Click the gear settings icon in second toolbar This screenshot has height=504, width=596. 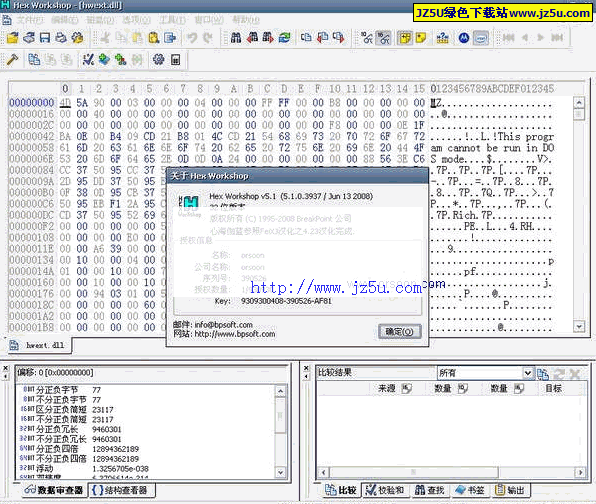tap(159, 60)
